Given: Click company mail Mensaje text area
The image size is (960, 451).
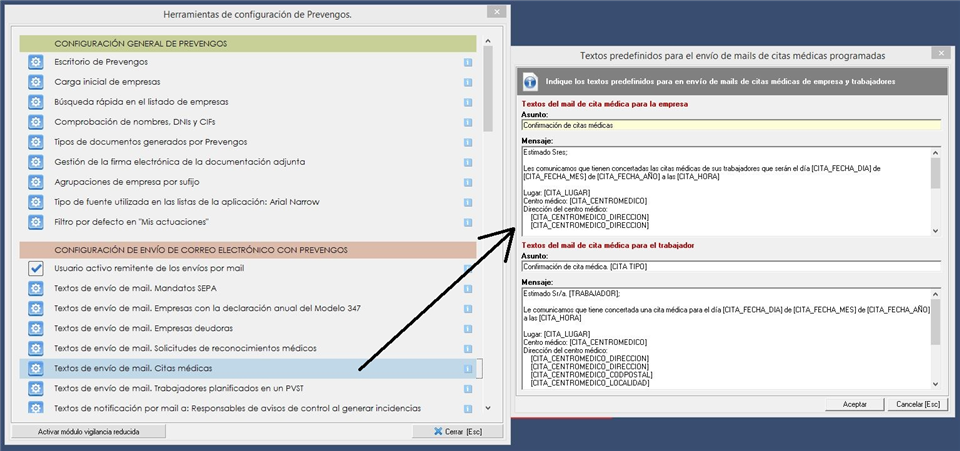Looking at the screenshot, I should pyautogui.click(x=726, y=192).
